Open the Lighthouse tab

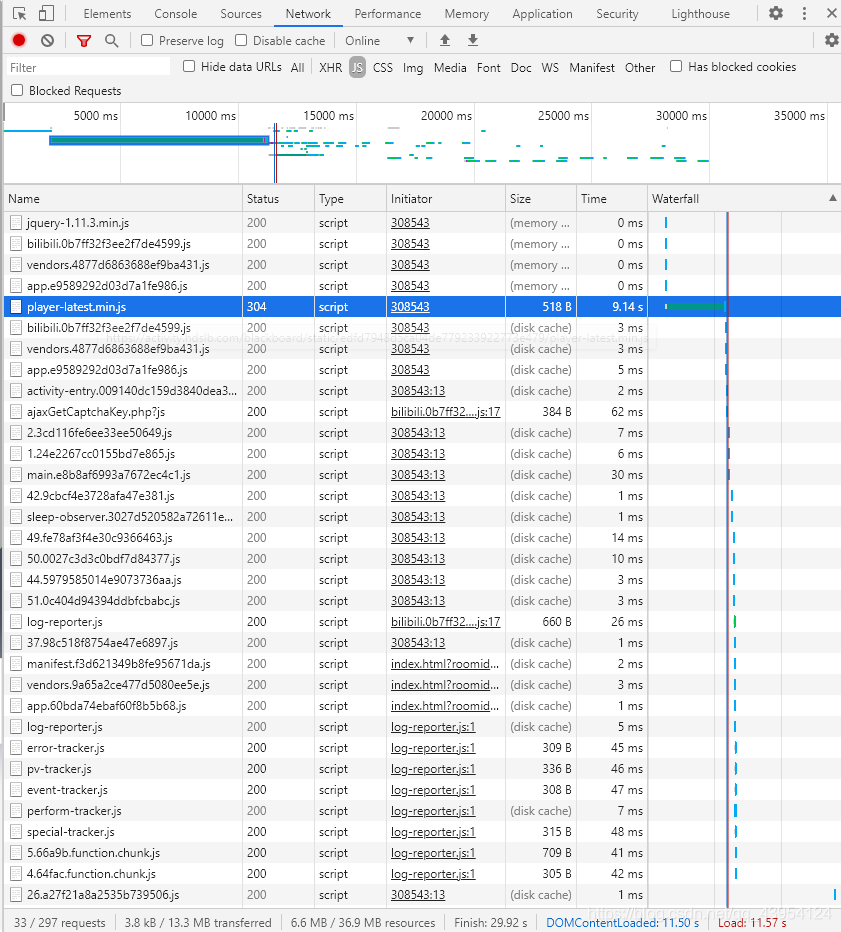point(700,14)
